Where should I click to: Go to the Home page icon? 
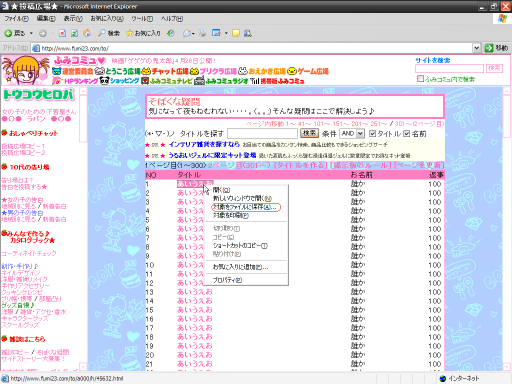(x=87, y=33)
